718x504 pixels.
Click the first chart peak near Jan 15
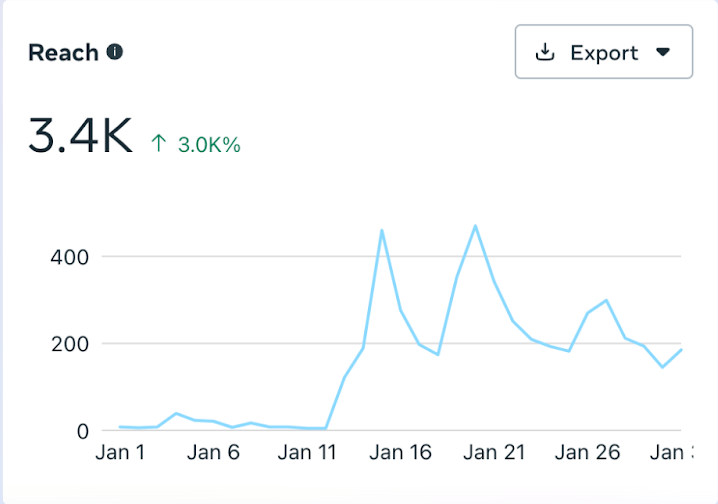[382, 231]
